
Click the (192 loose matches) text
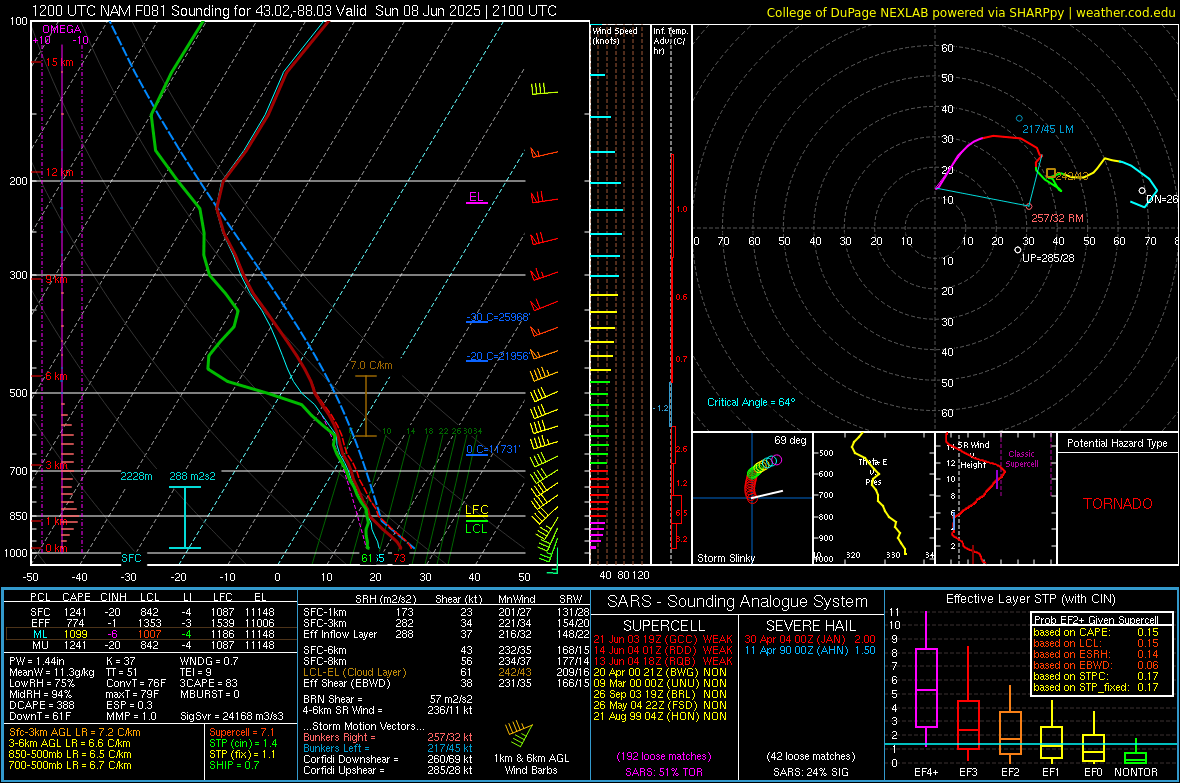click(664, 757)
